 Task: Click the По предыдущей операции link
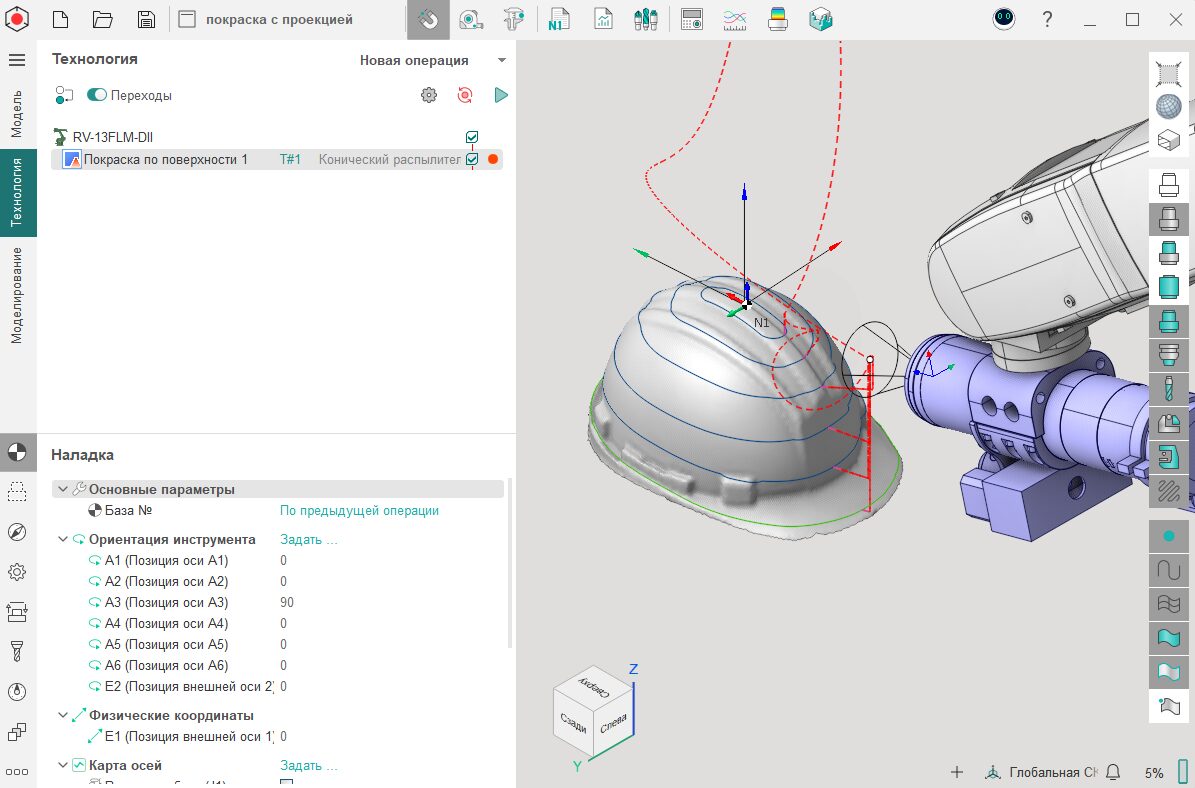[x=359, y=510]
